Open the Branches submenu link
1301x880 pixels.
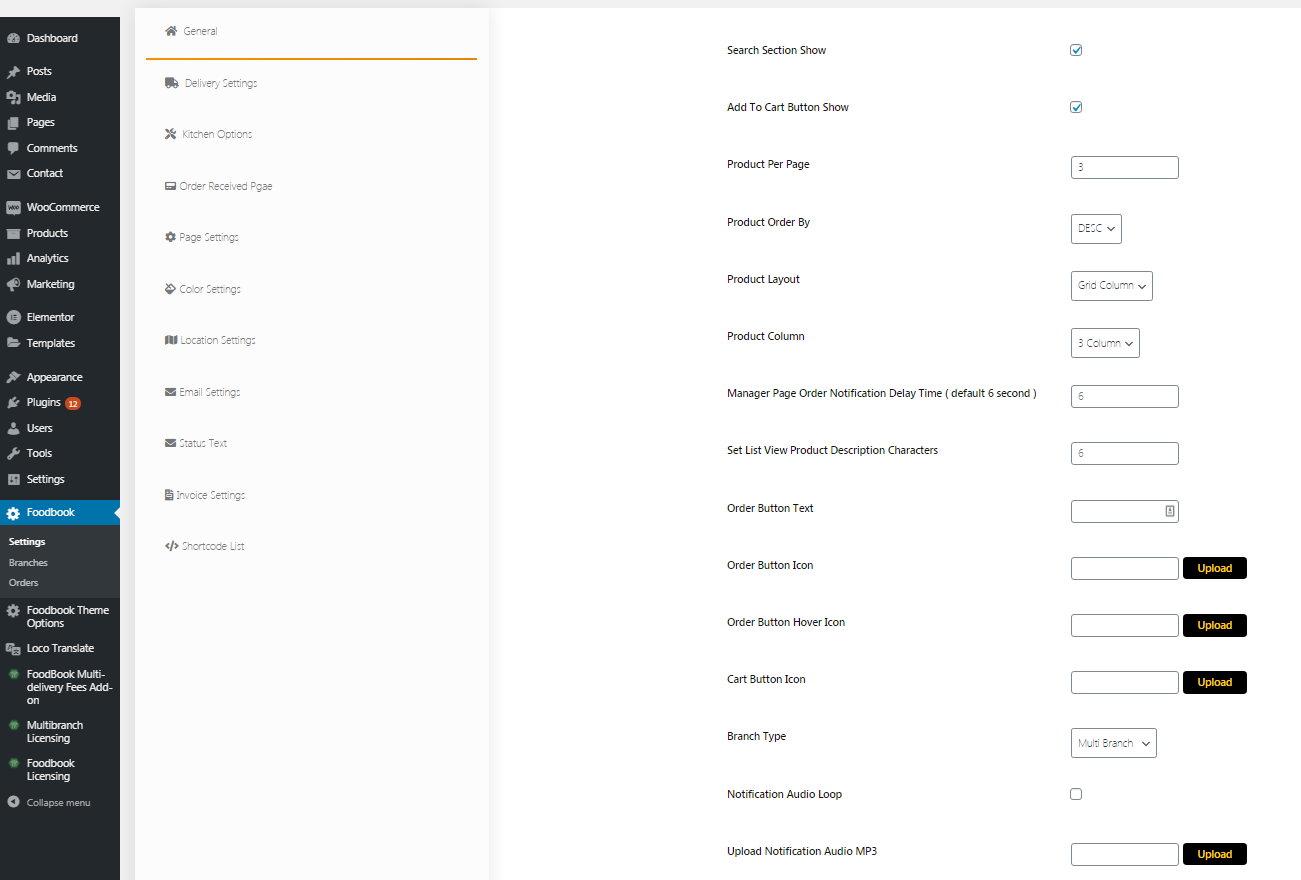(x=28, y=563)
